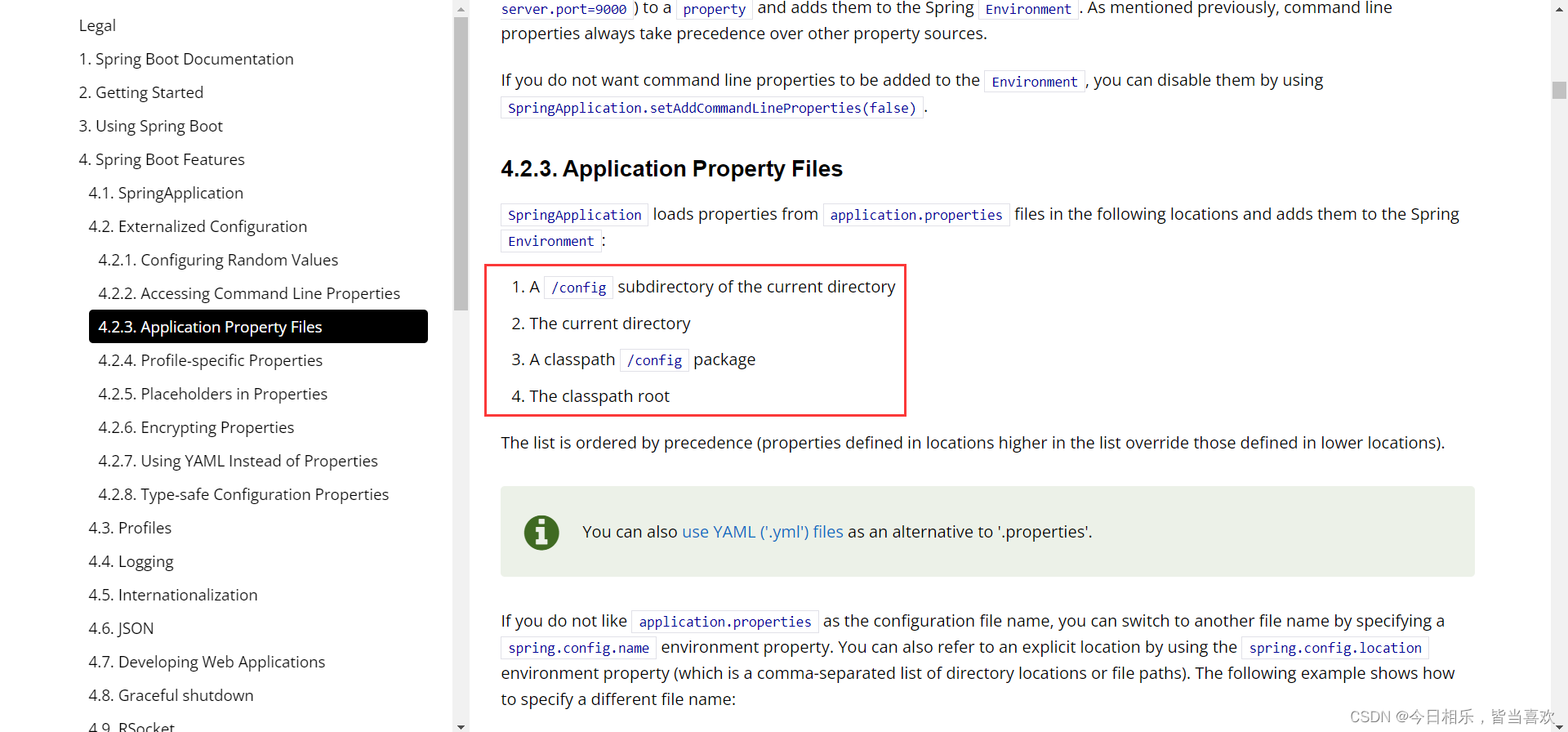Open 3. Using Spring Boot chapter
The width and height of the screenshot is (1568, 732).
click(151, 126)
